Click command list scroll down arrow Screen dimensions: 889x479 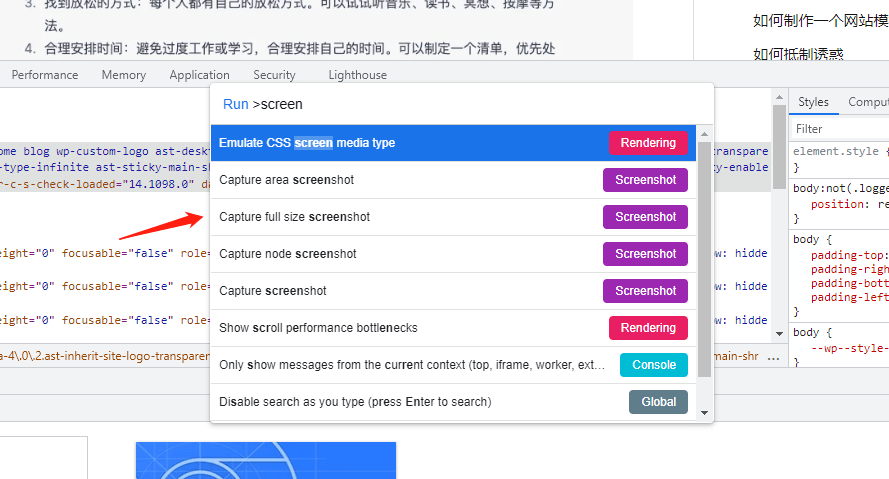(x=704, y=413)
